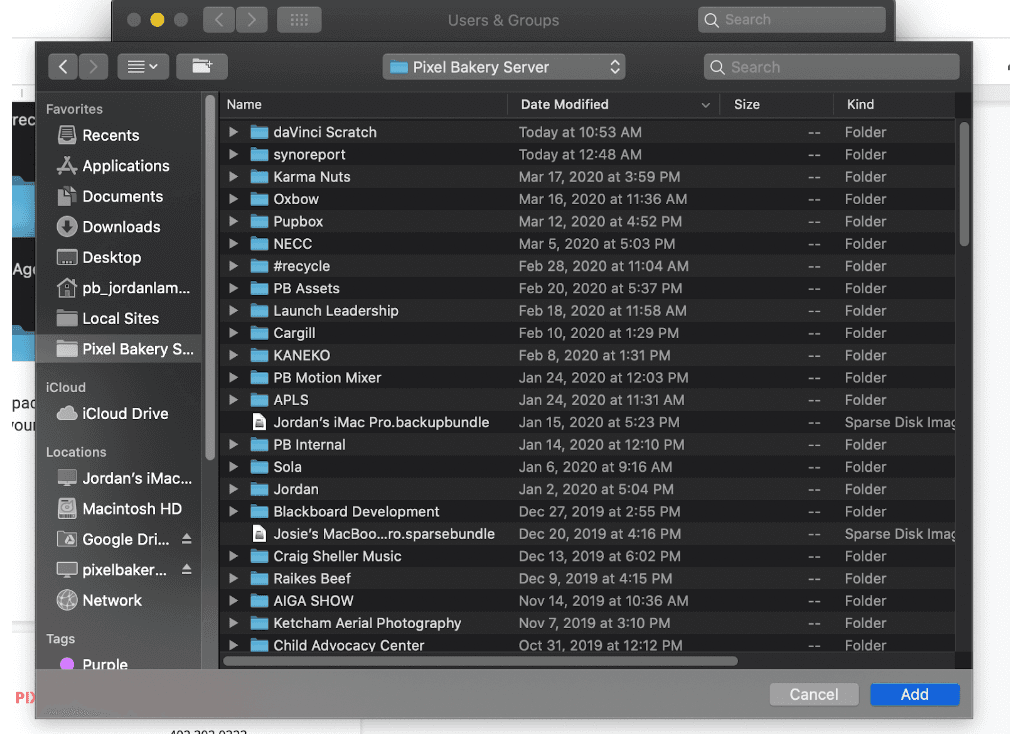This screenshot has height=734, width=1010.
Task: Expand the Karma Nuts folder
Action: (233, 176)
